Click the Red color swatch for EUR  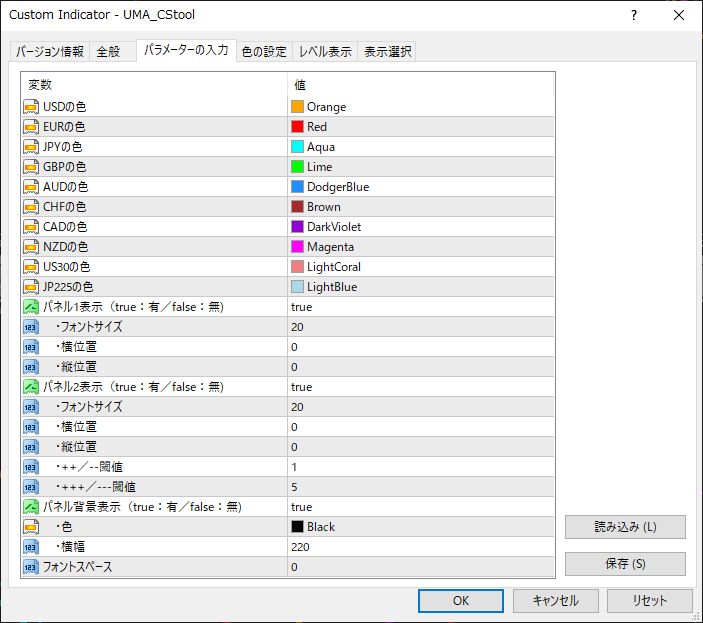[297, 127]
